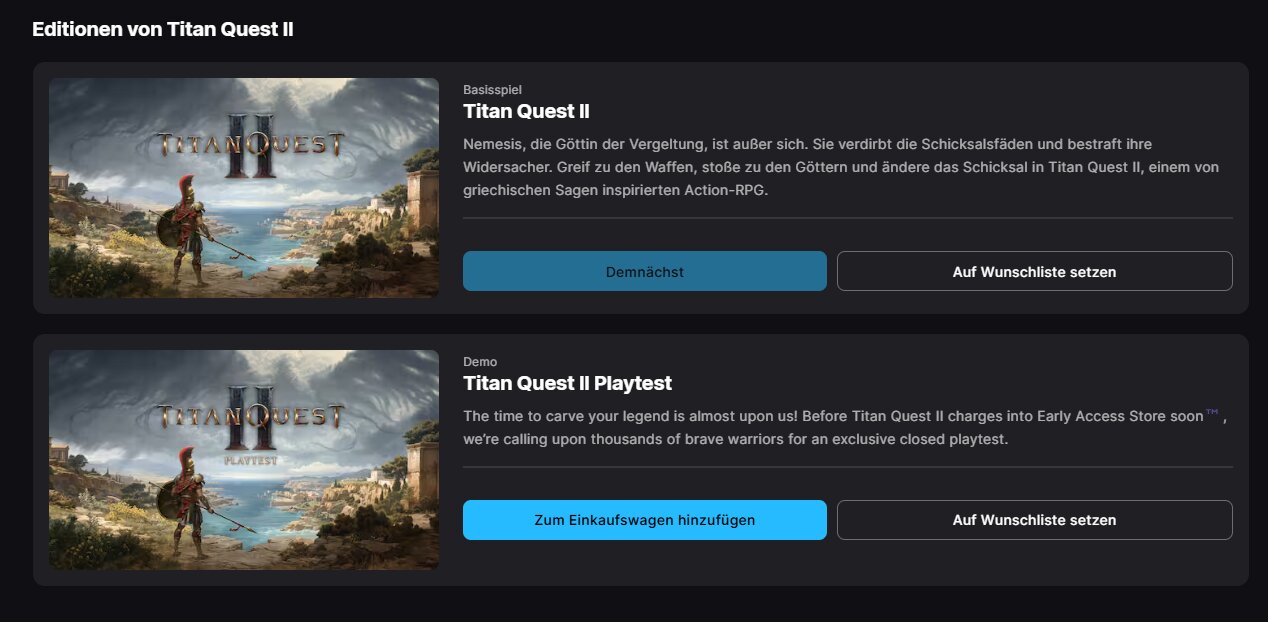Click the closed playtest description paragraph
The height and width of the screenshot is (622, 1268).
840,428
